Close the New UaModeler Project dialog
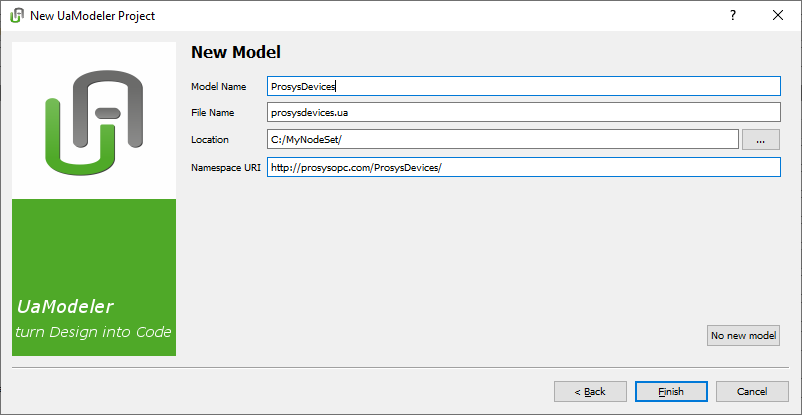The height and width of the screenshot is (415, 802). pos(778,15)
